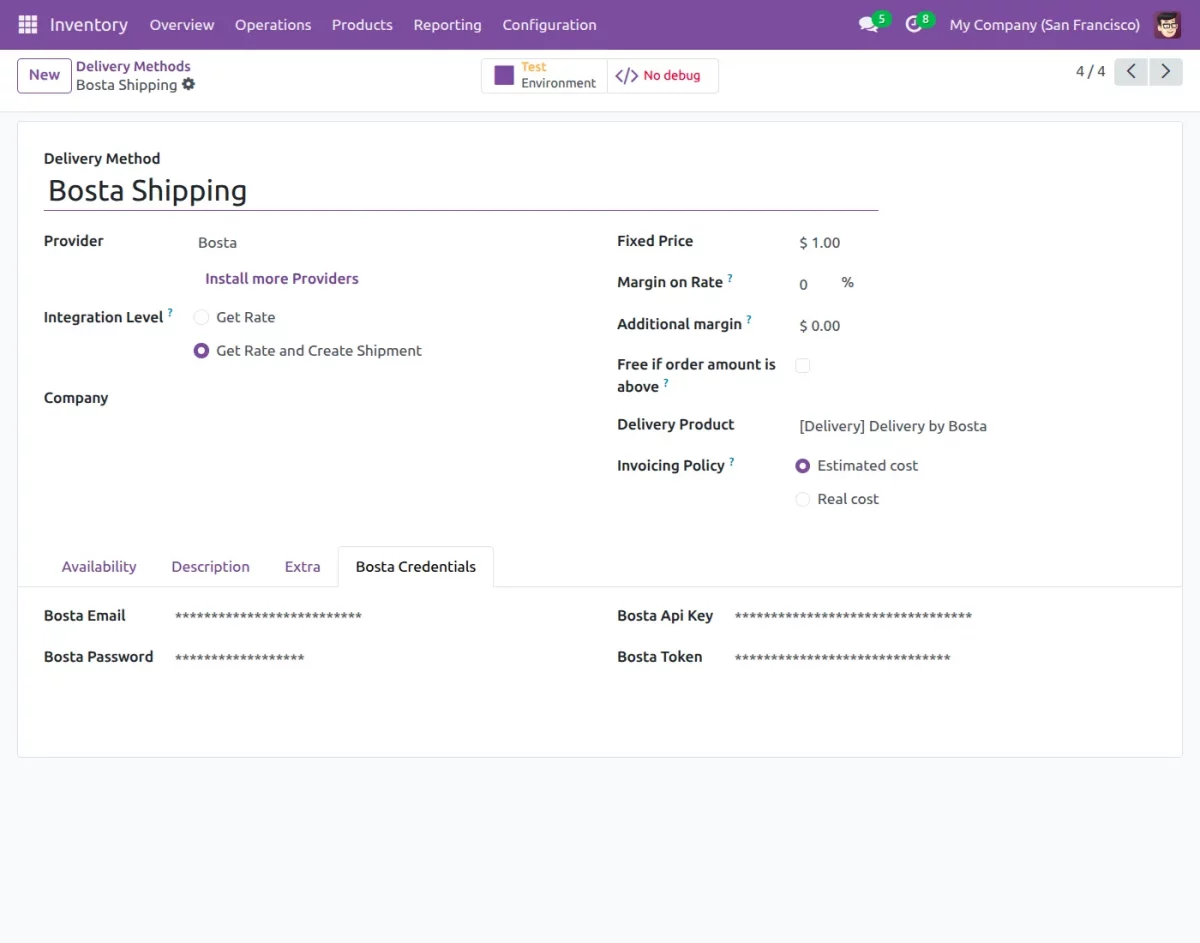Enable Free if order amount is above
This screenshot has height=943, width=1200.
point(802,366)
